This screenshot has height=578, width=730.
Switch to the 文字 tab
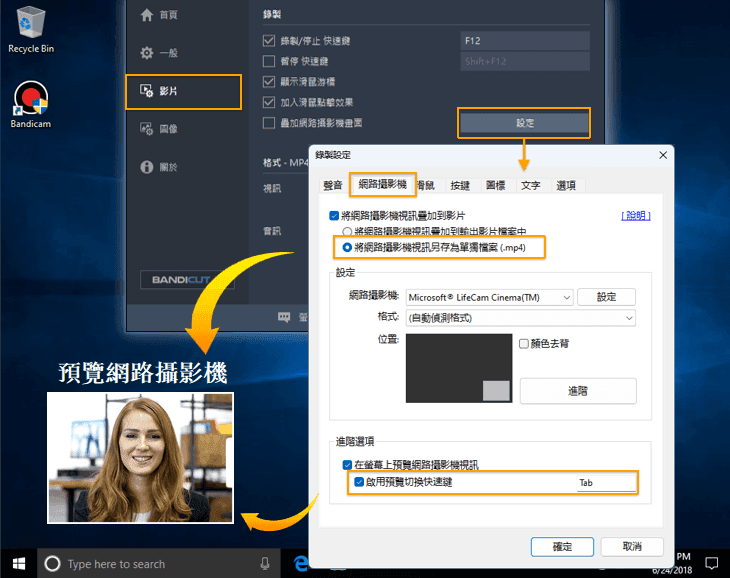pos(530,185)
